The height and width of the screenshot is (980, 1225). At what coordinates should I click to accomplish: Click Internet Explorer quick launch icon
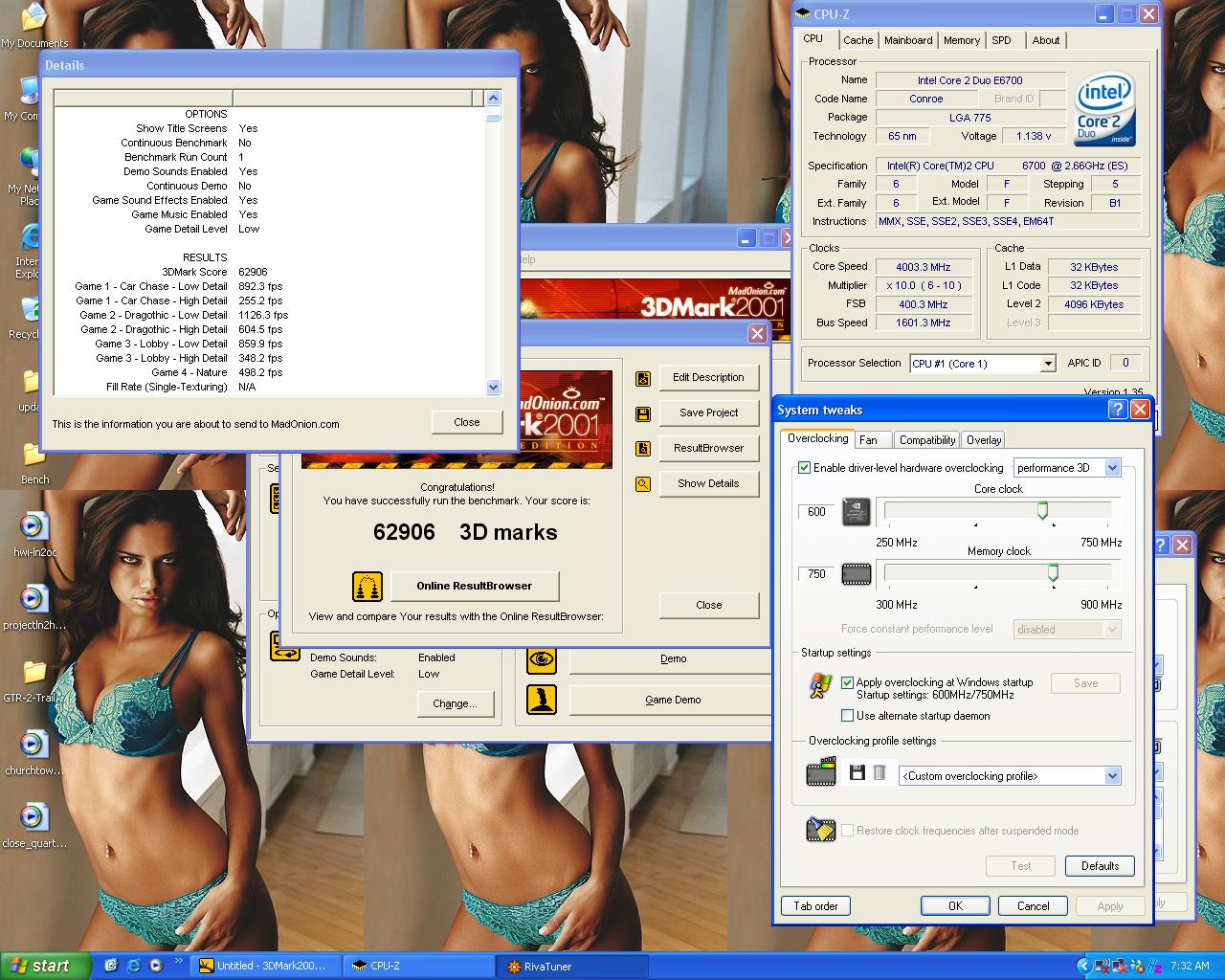tap(134, 966)
